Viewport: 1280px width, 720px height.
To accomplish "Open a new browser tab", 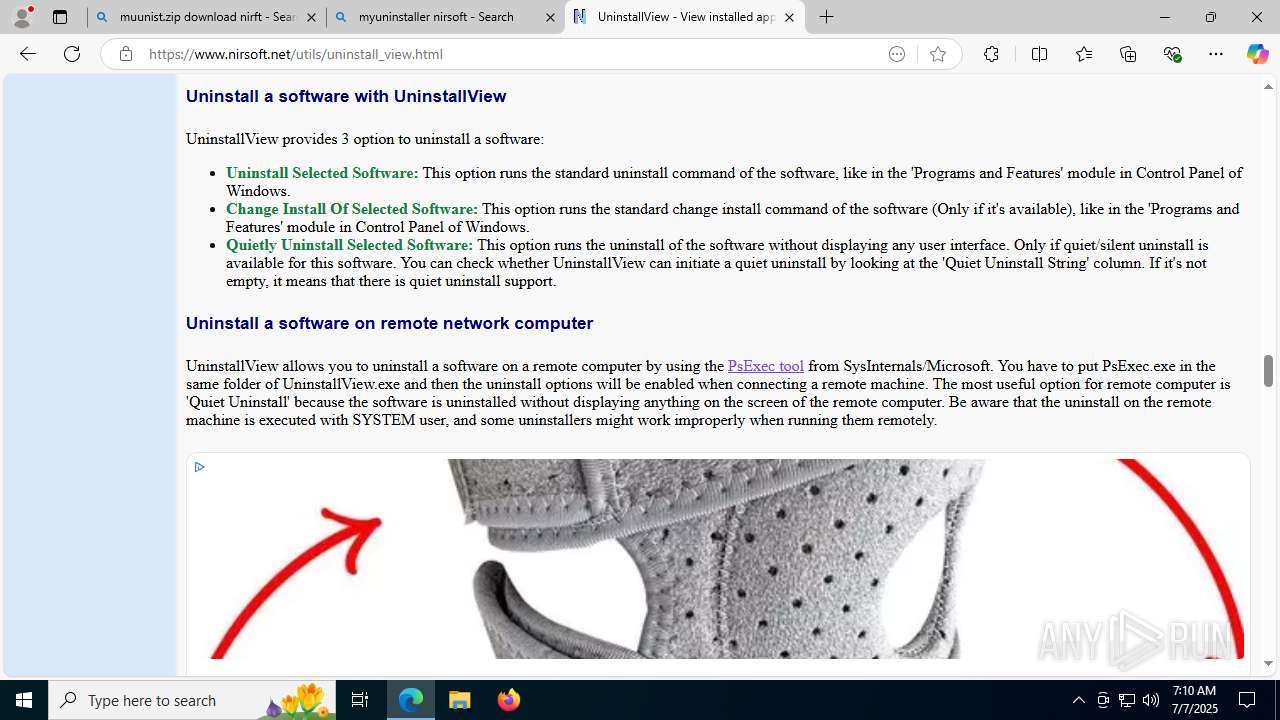I will click(826, 17).
